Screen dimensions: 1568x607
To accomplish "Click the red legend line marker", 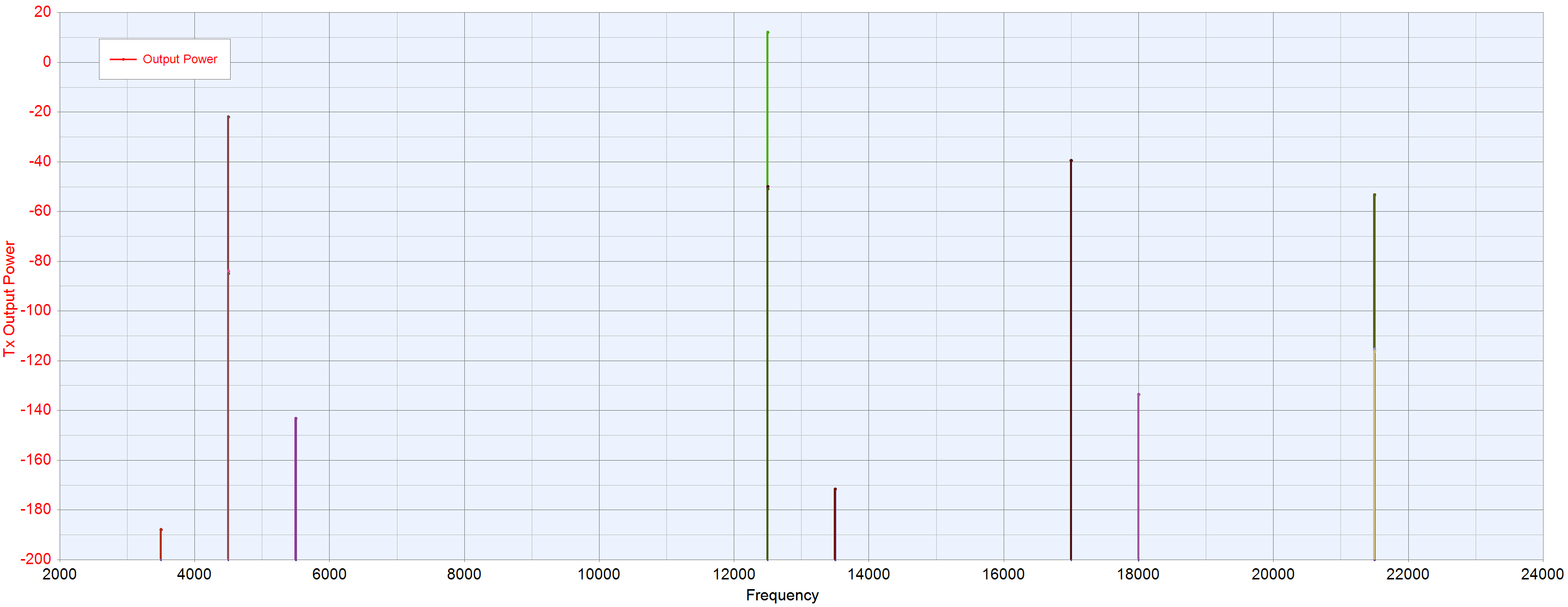I will 123,59.
